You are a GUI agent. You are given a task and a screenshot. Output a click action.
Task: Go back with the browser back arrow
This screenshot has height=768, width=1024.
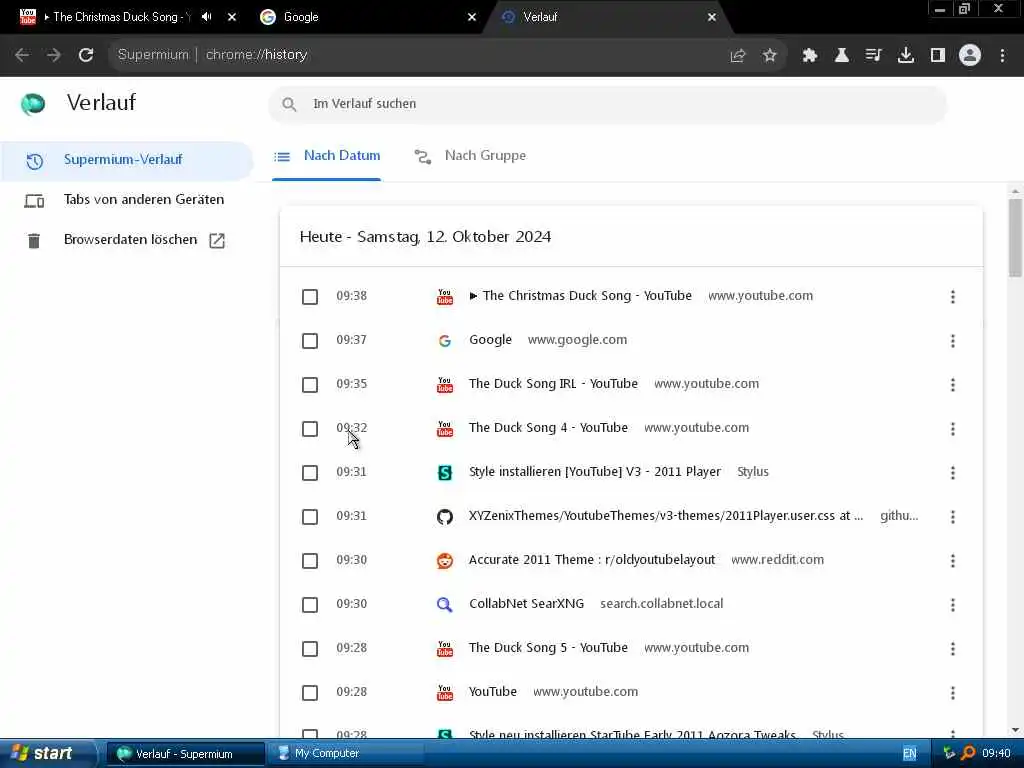[x=22, y=55]
